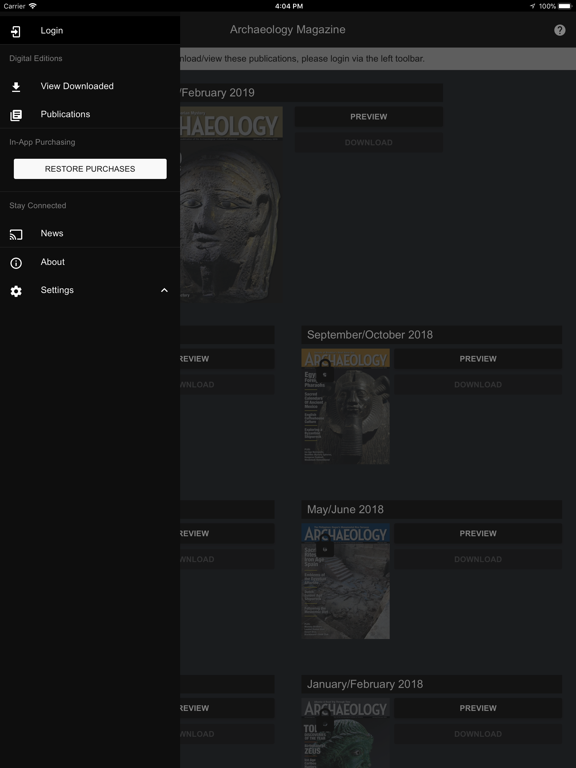Tap the About info circle icon
This screenshot has width=576, height=768.
point(16,263)
